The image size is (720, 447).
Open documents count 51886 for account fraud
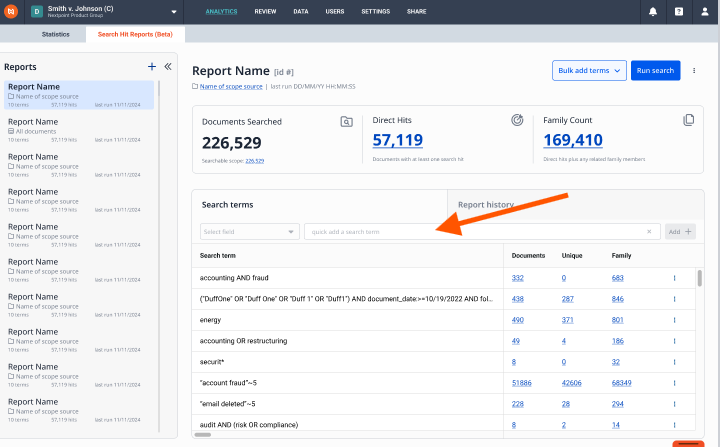522,383
